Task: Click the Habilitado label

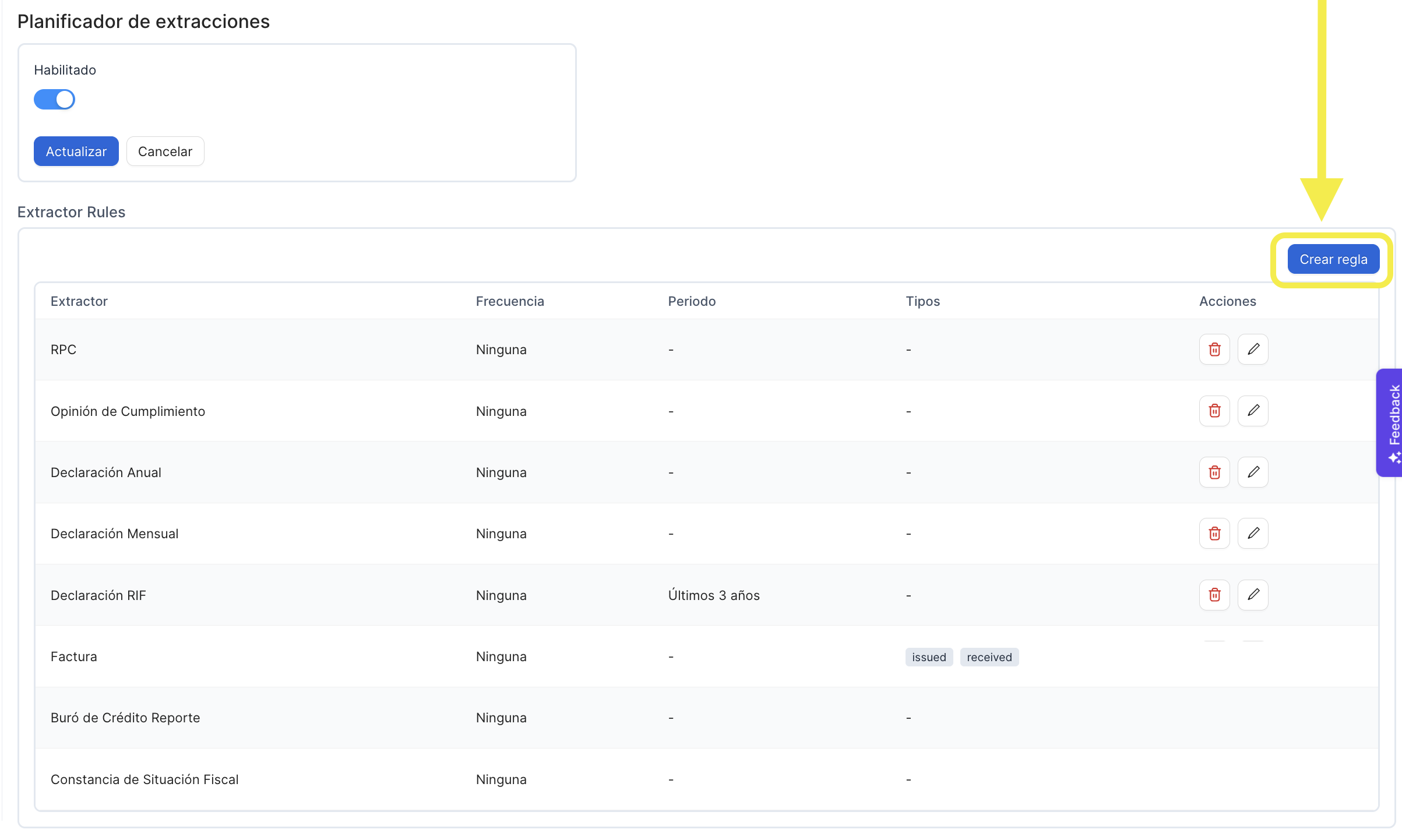Action: 65,70
